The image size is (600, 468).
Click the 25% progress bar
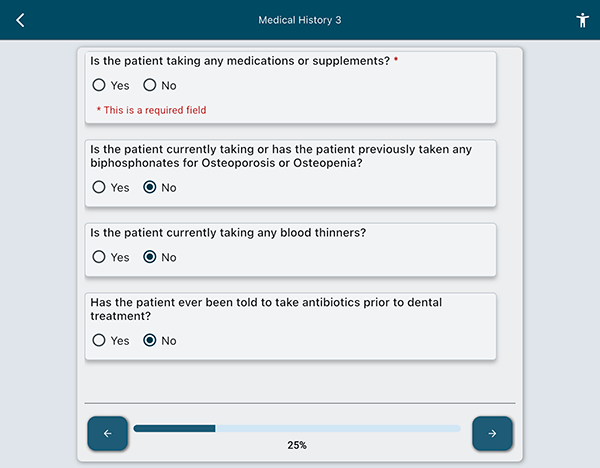tap(296, 428)
